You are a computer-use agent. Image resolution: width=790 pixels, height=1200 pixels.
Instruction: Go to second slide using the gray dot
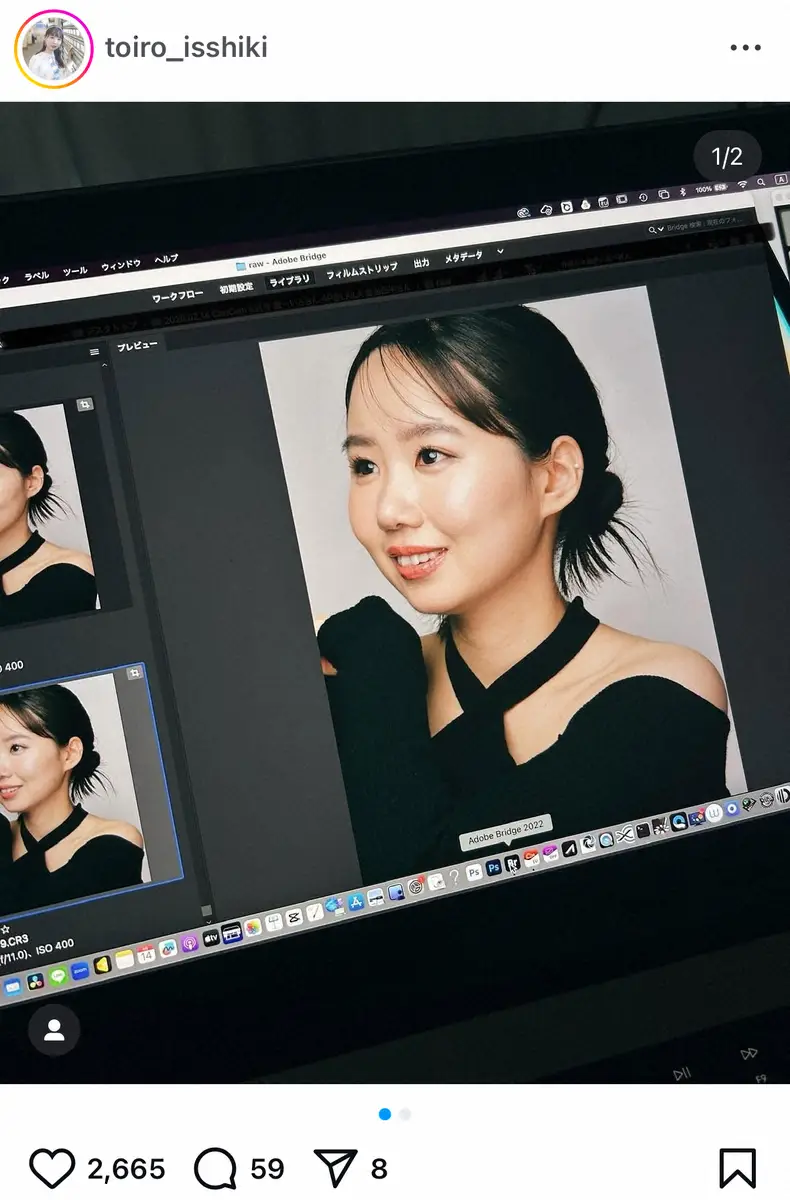click(x=405, y=1114)
